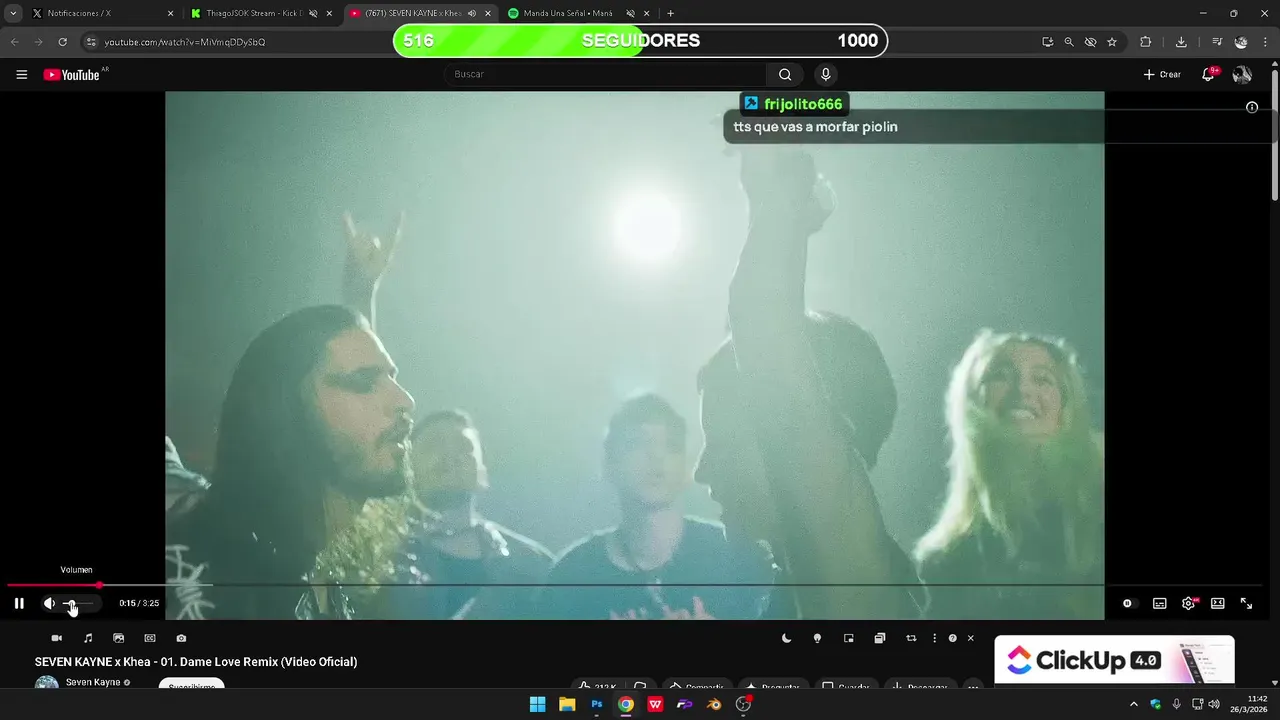This screenshot has height=720, width=1280.
Task: Click the Buscar search field
Action: (x=606, y=74)
